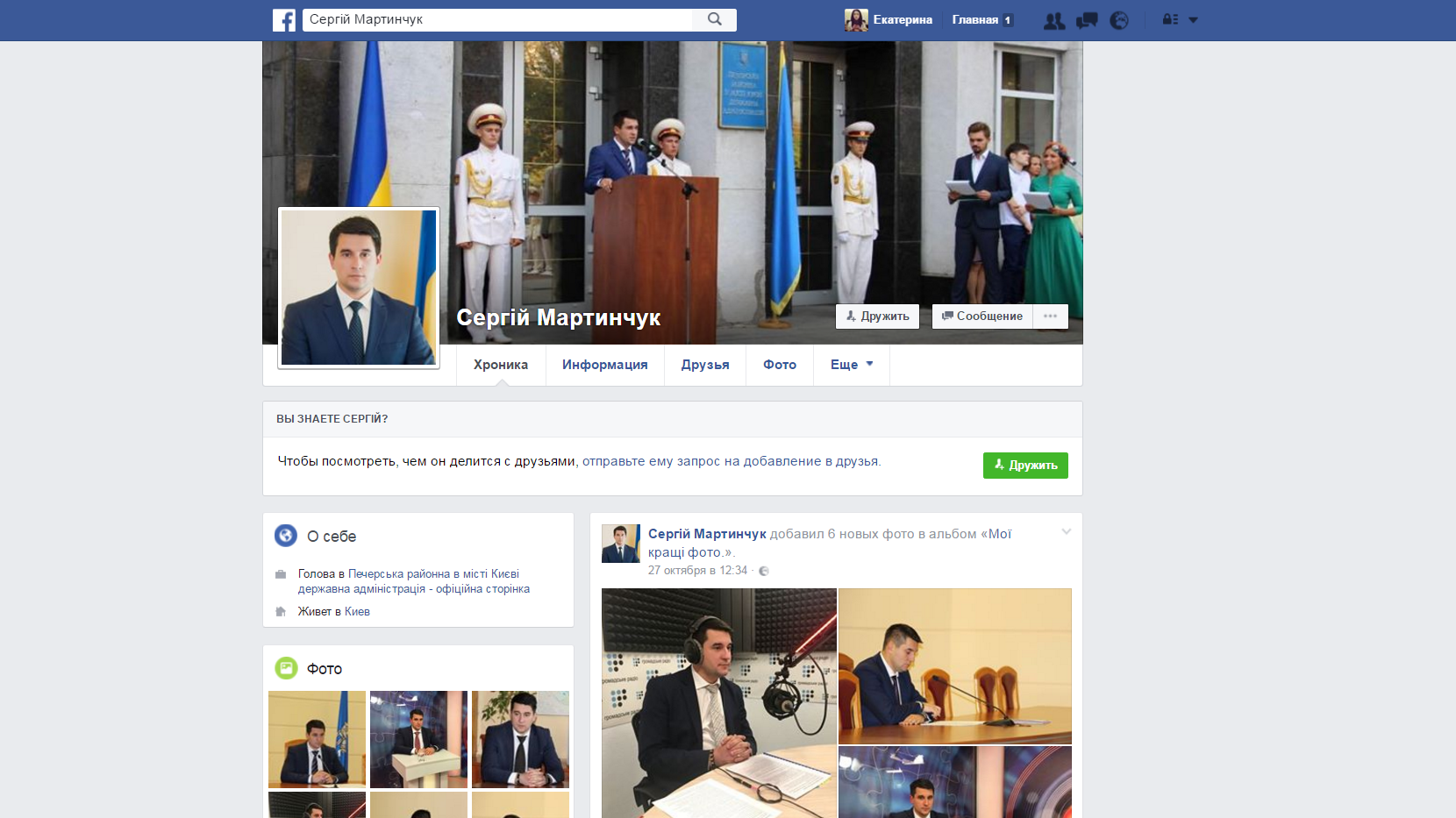This screenshot has width=1456, height=818.
Task: Click the green Дружить button
Action: [1025, 466]
